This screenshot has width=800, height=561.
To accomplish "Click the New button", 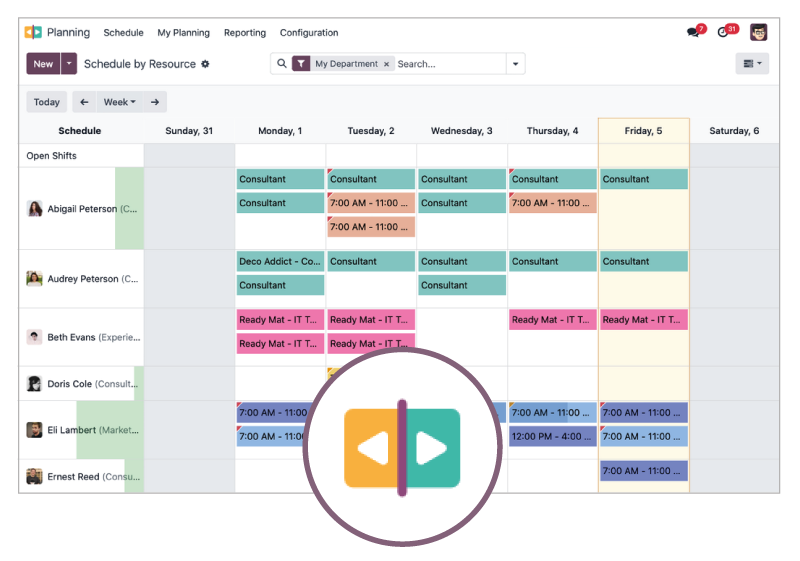I will tap(43, 64).
